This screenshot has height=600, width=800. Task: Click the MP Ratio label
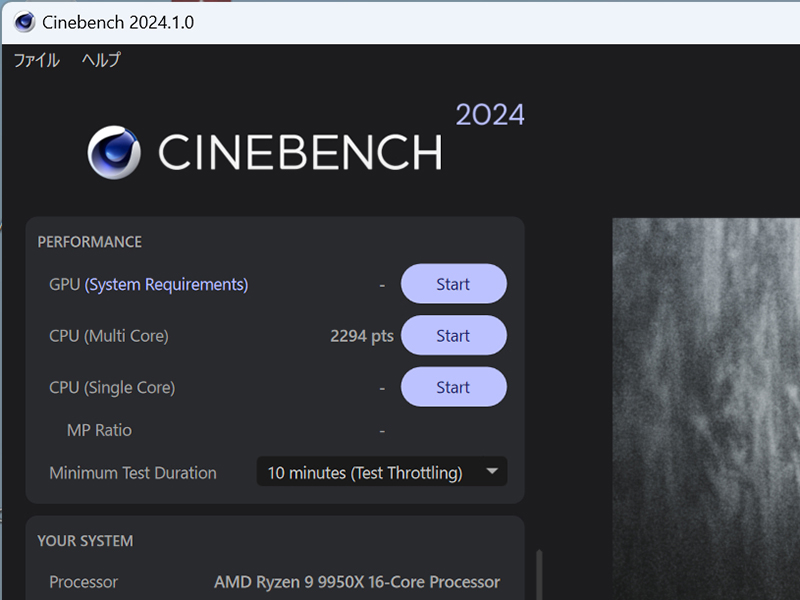click(99, 430)
